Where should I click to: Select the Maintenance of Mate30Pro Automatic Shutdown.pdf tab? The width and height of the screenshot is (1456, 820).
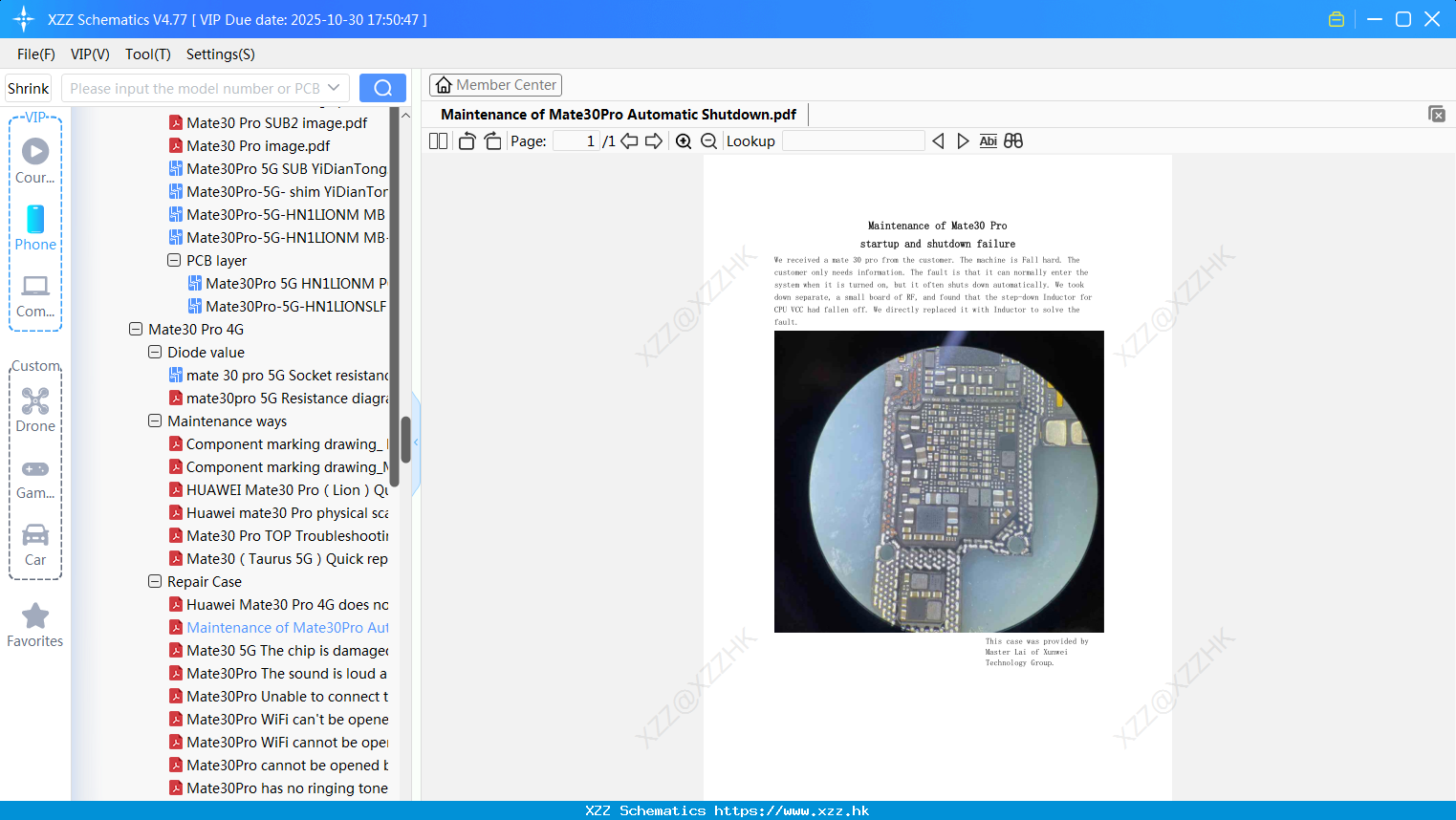tap(619, 114)
